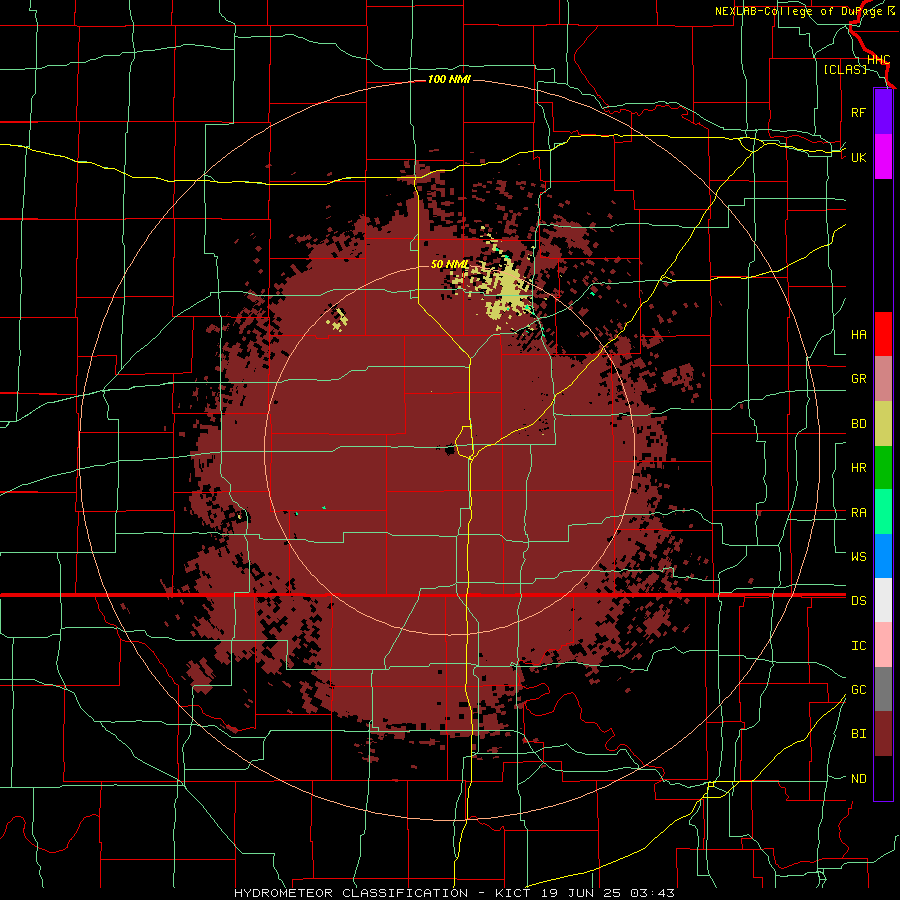Click the BI dark red legend swatch
The width and height of the screenshot is (900, 900).
[x=883, y=734]
